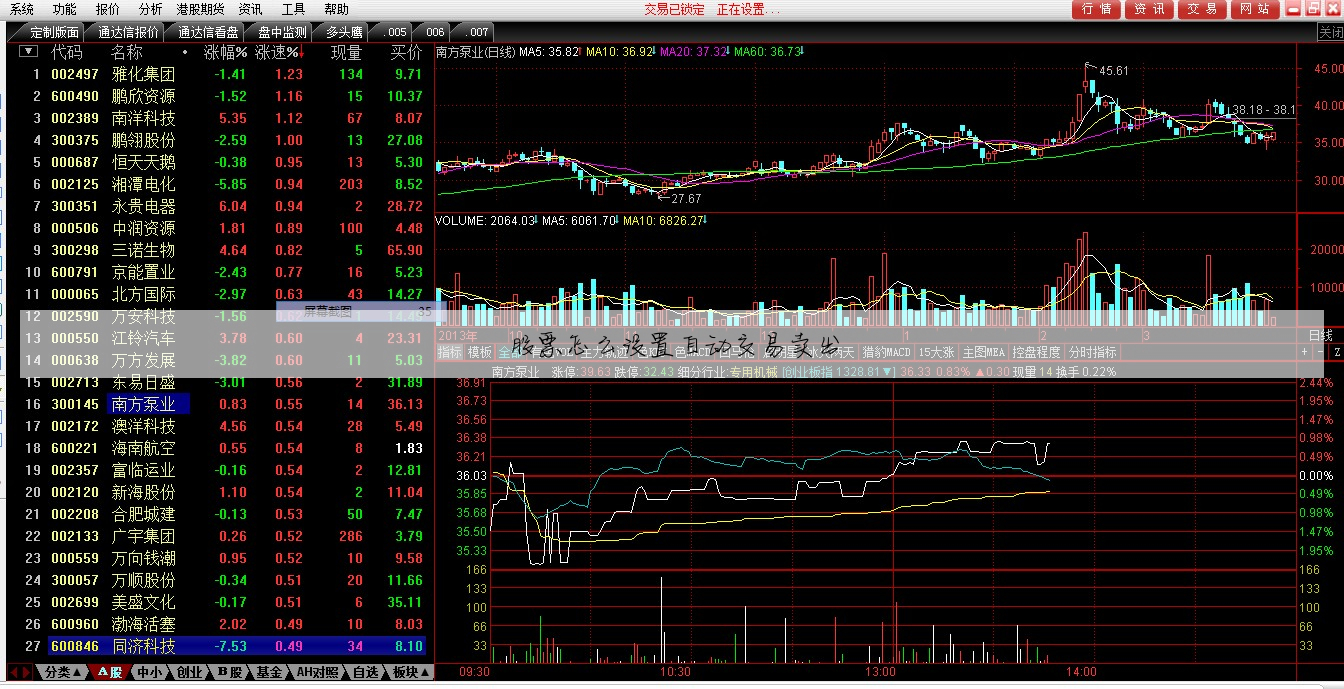Switch to the B股 bottom tab
This screenshot has width=1344, height=689.
point(230,672)
